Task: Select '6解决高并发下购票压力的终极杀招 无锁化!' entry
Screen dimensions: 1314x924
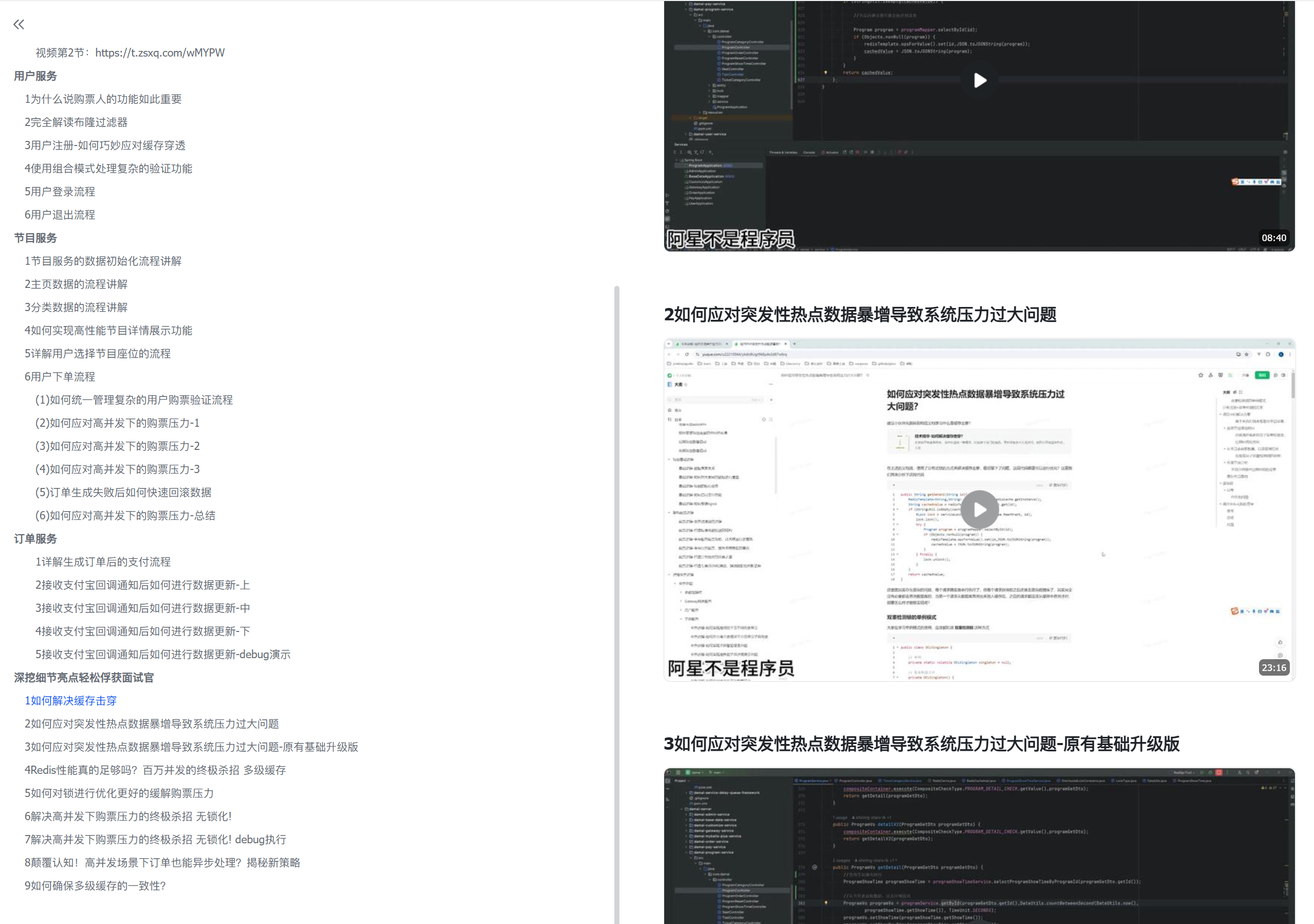Action: [x=128, y=816]
